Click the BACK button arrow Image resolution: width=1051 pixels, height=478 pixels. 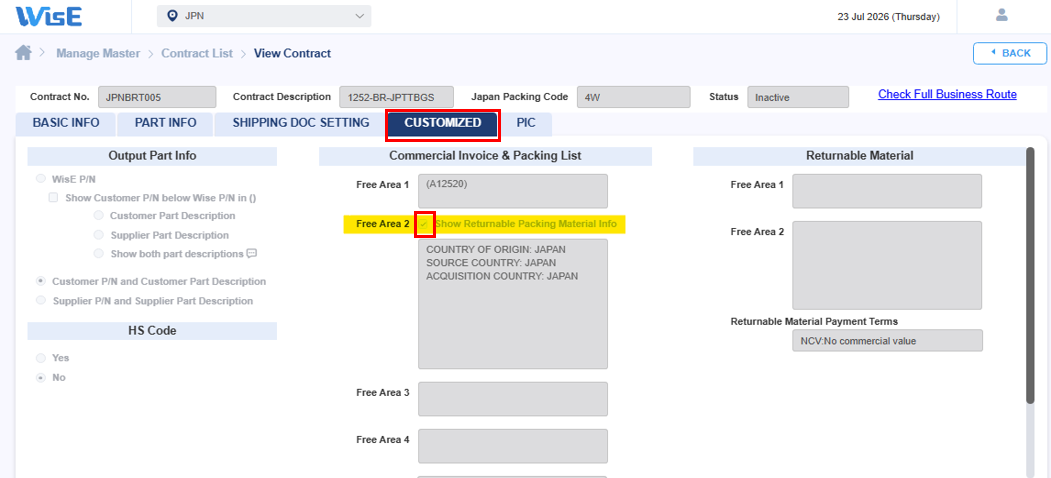[x=993, y=53]
